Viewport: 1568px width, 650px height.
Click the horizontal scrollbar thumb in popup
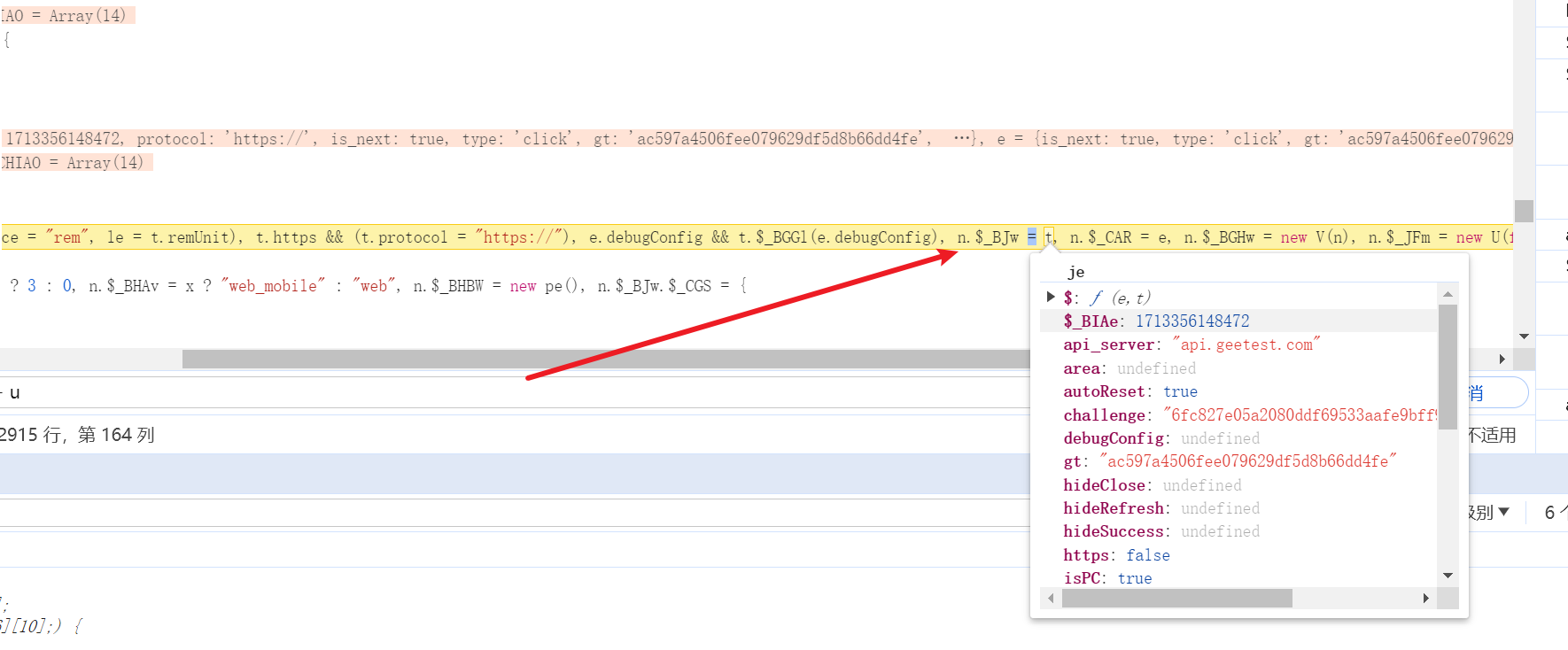tap(1176, 599)
